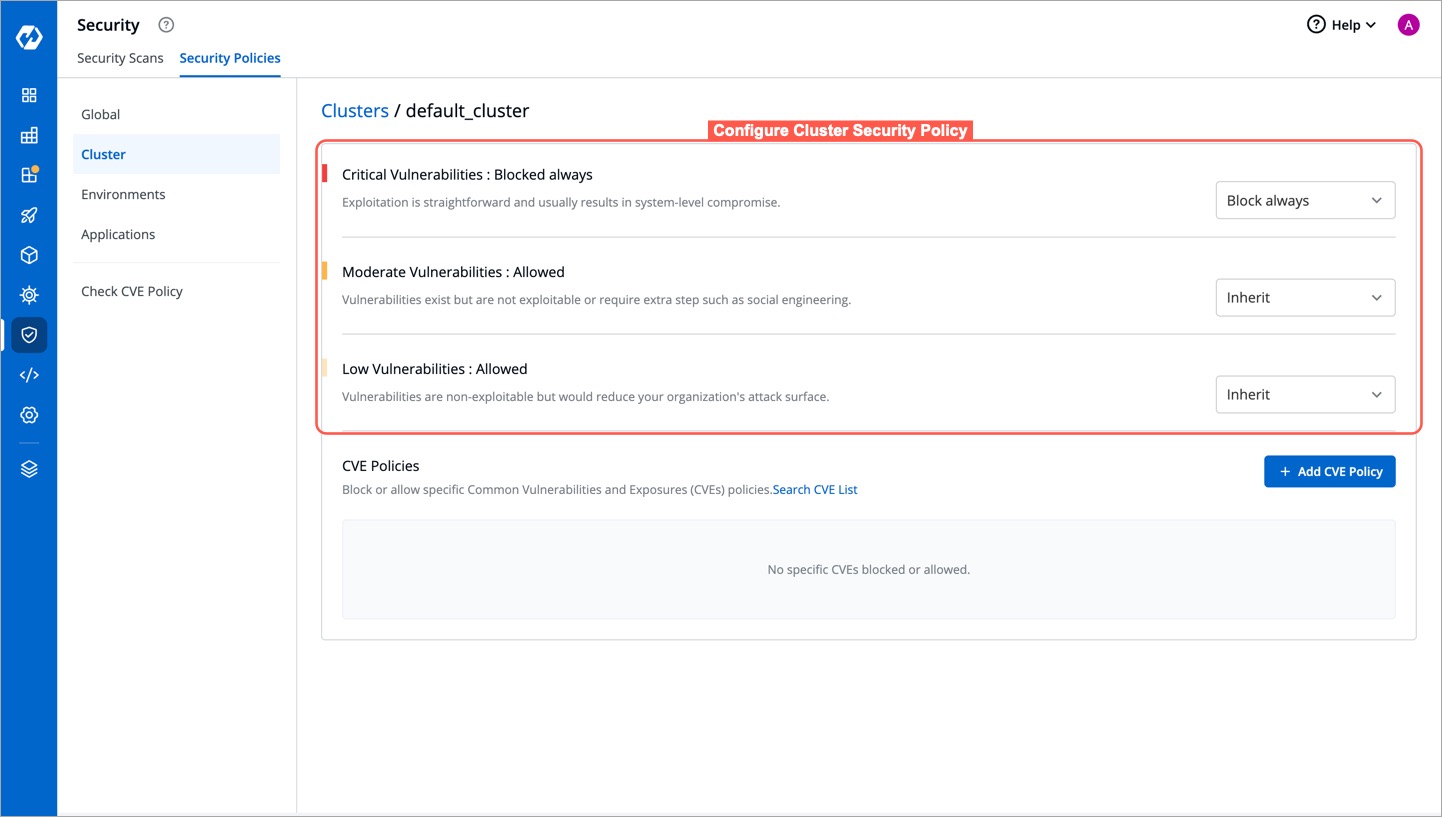Click the code </> icon in sidebar

29,375
